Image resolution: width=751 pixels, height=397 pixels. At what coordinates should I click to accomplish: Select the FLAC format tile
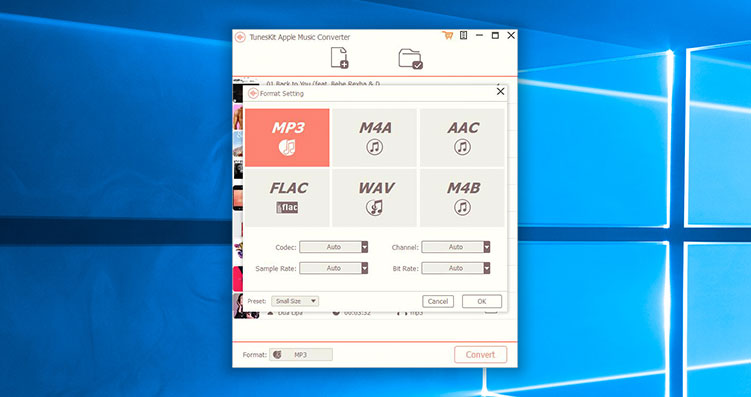coord(287,198)
